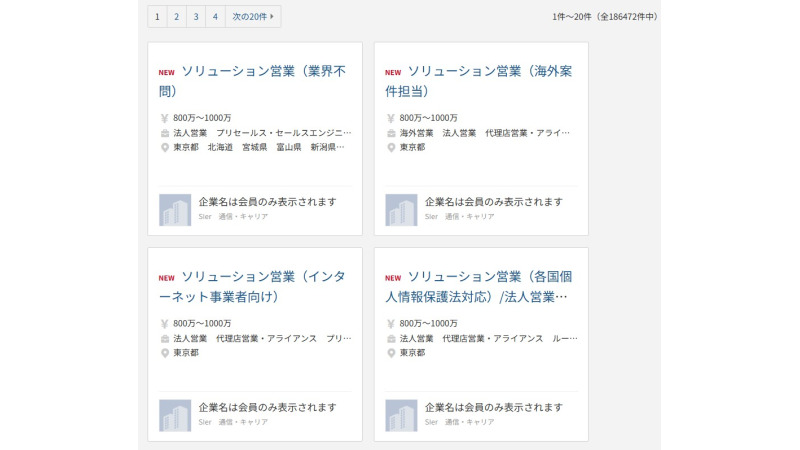The image size is (800, 450).
Task: Click 東京都 location in インターネット事業者向け card
Action: click(186, 353)
